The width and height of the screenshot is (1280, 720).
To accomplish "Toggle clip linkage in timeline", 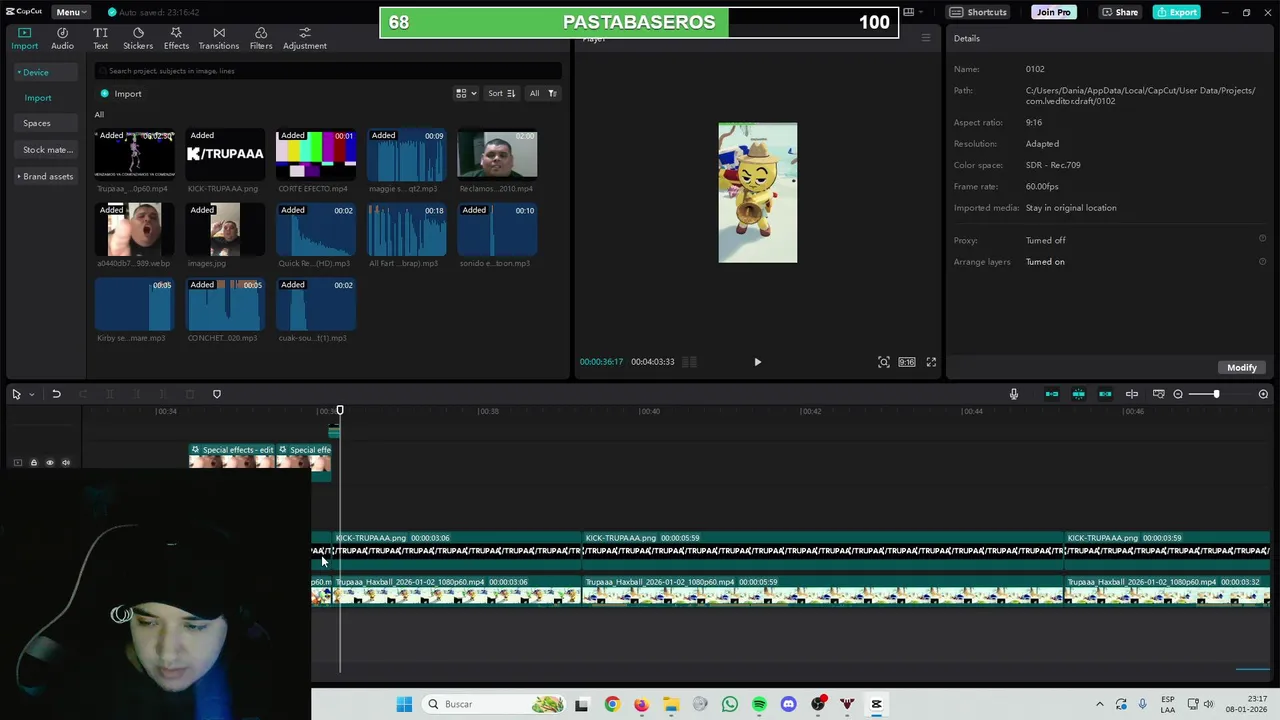I will pos(1105,394).
